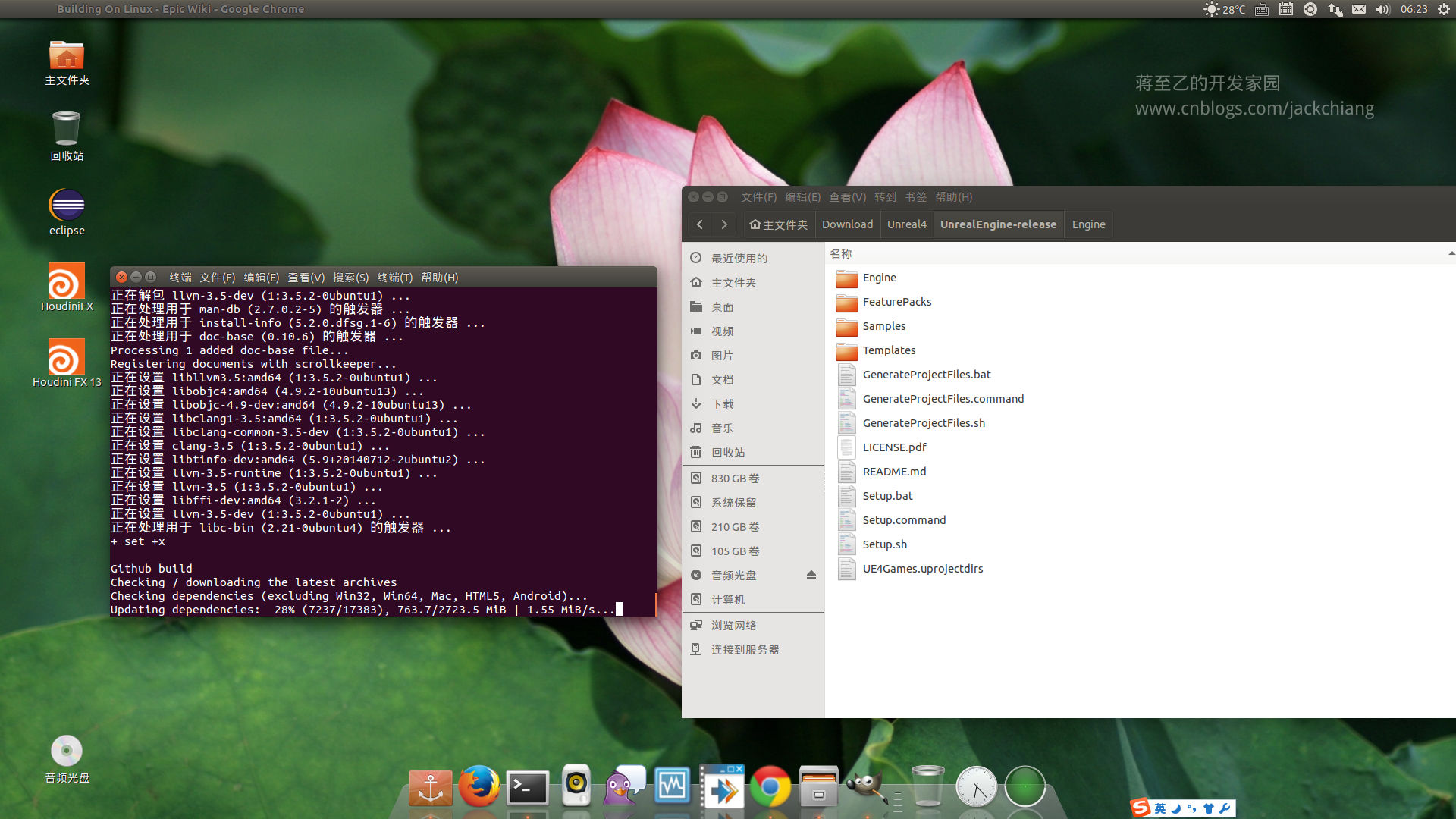1456x819 pixels.
Task: Open the Engine folder in the file list
Action: click(x=878, y=278)
